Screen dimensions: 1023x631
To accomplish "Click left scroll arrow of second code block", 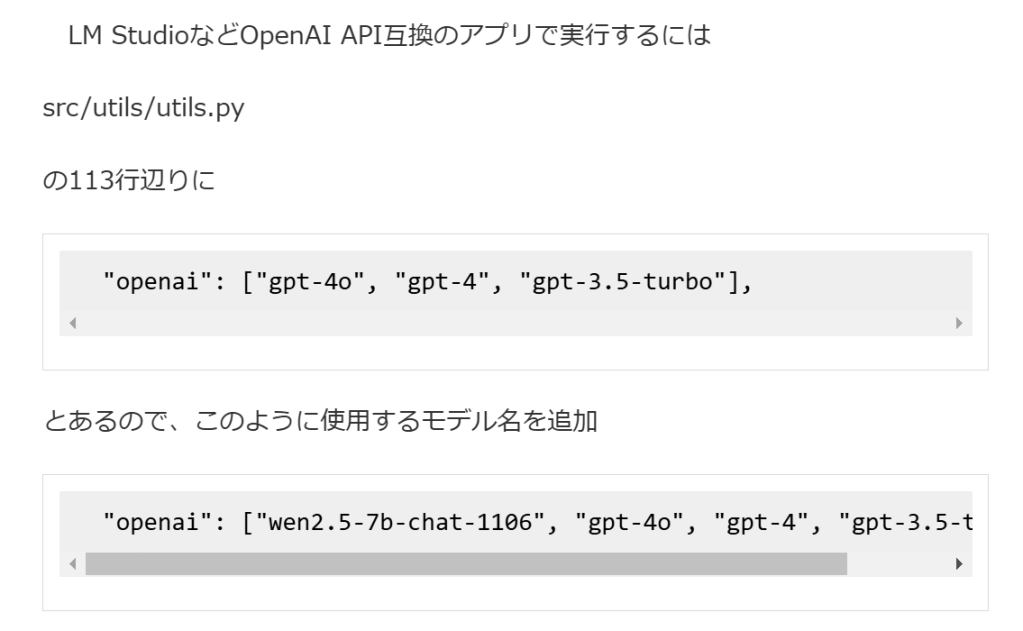I will pos(73,565).
